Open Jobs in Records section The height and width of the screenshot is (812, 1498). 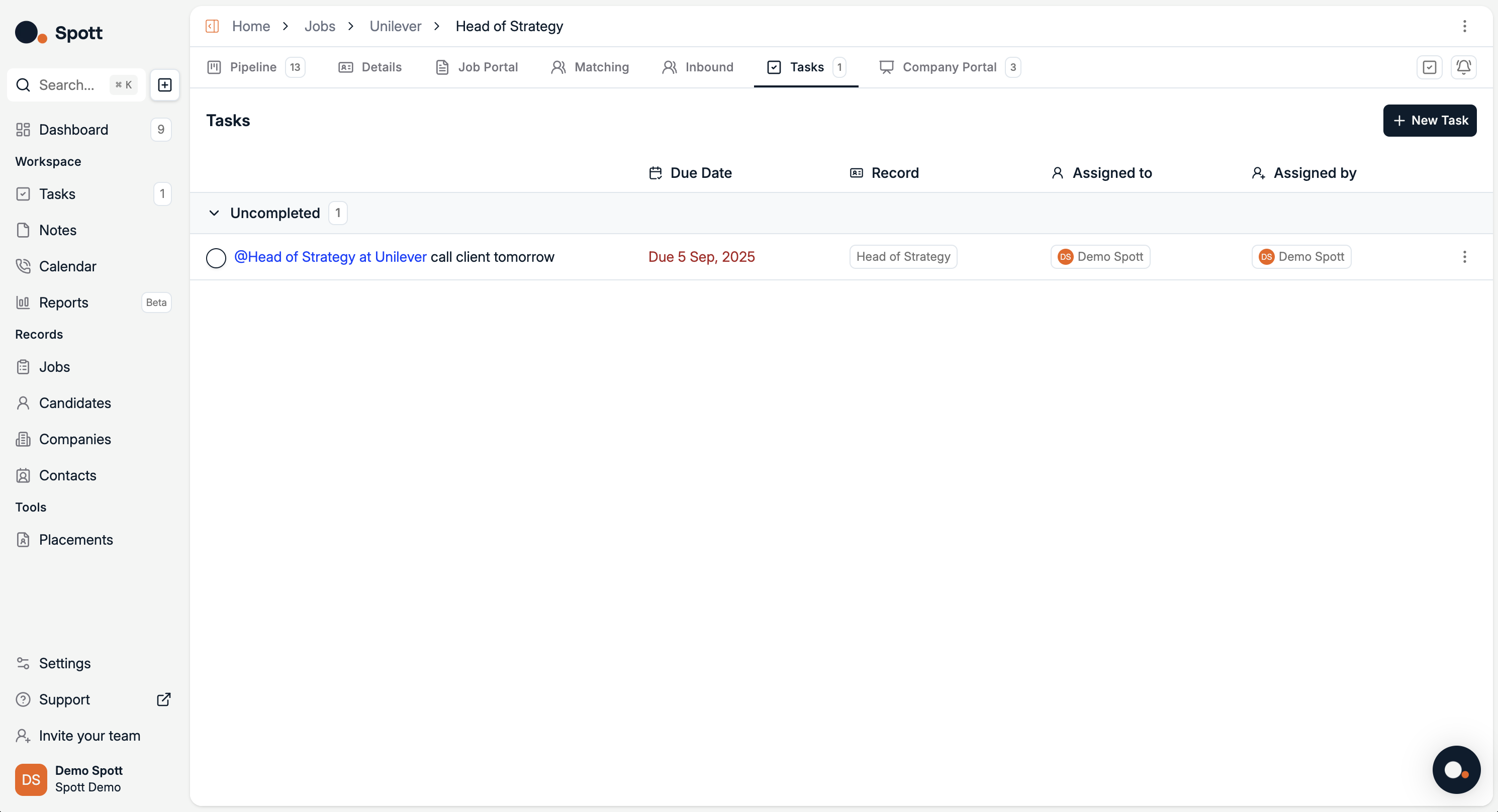(93, 367)
